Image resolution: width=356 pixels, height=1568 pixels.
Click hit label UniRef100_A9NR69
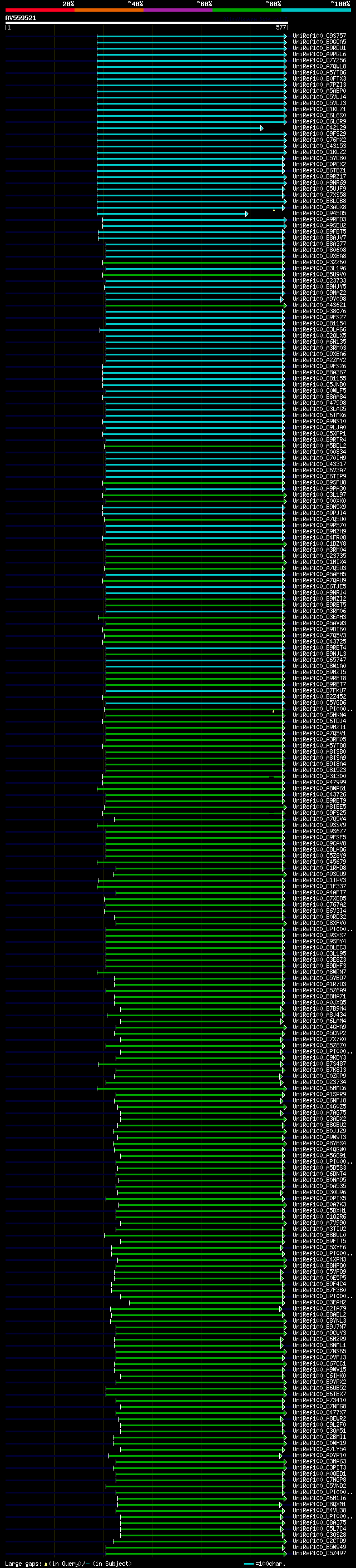coord(319,182)
